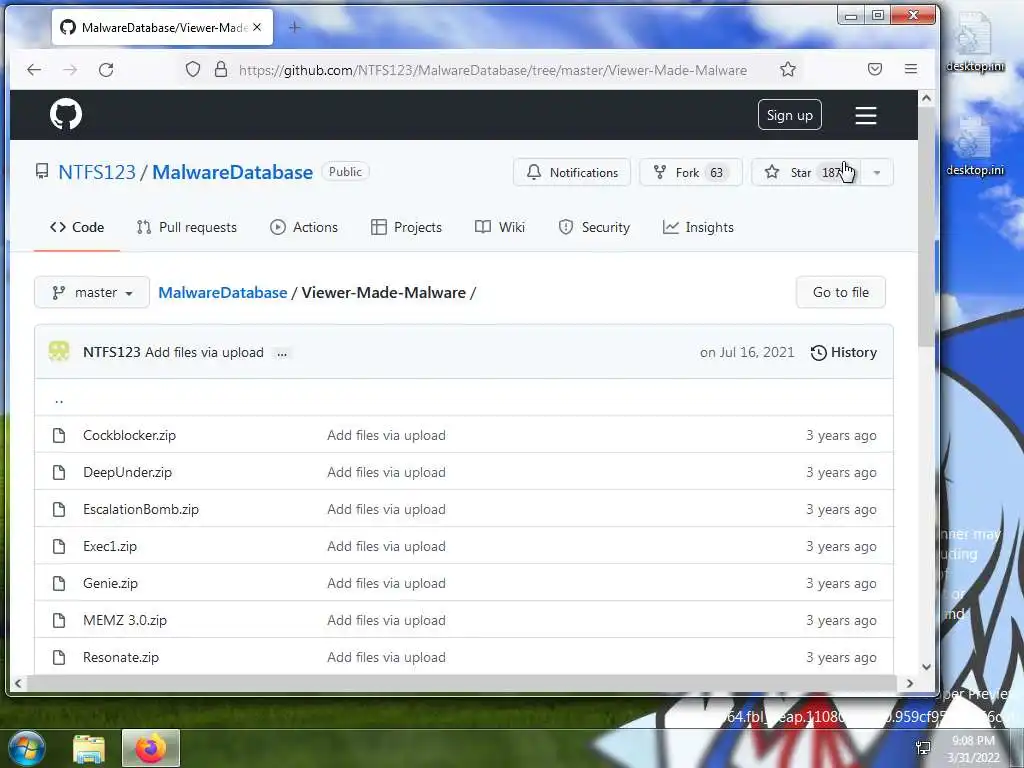Click the file icon beside Resonate.zip
Viewport: 1024px width, 768px height.
click(59, 657)
